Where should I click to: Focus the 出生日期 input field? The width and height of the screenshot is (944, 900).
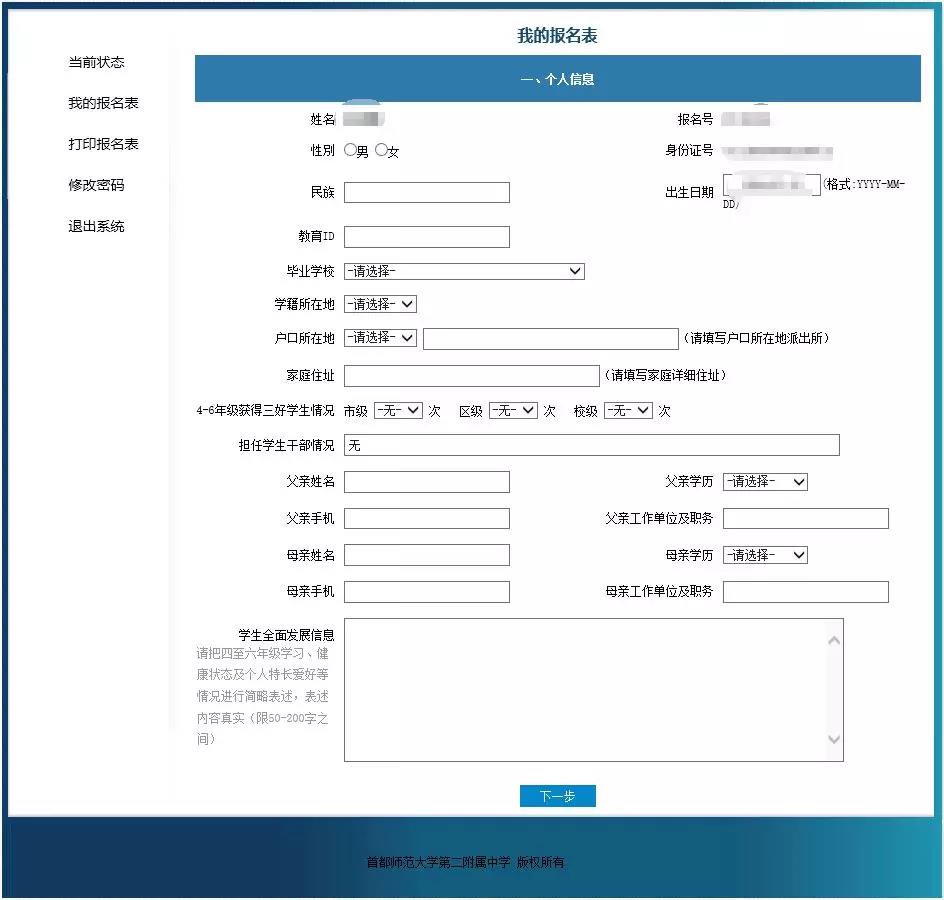772,185
